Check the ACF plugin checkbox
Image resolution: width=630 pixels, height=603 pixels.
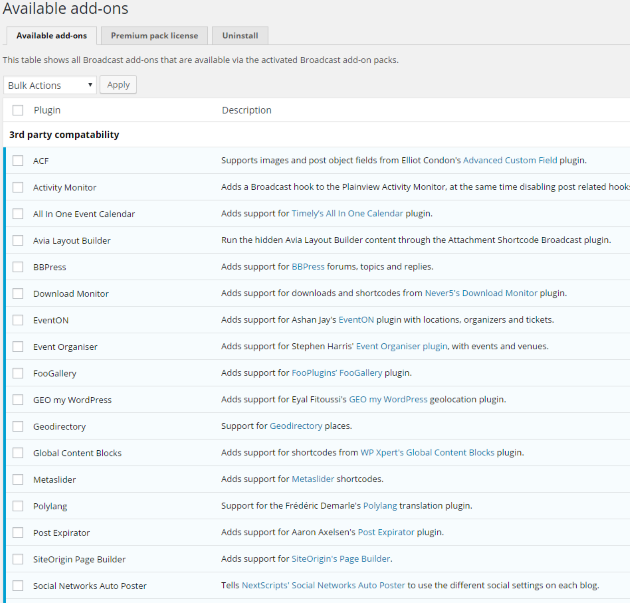pos(18,161)
